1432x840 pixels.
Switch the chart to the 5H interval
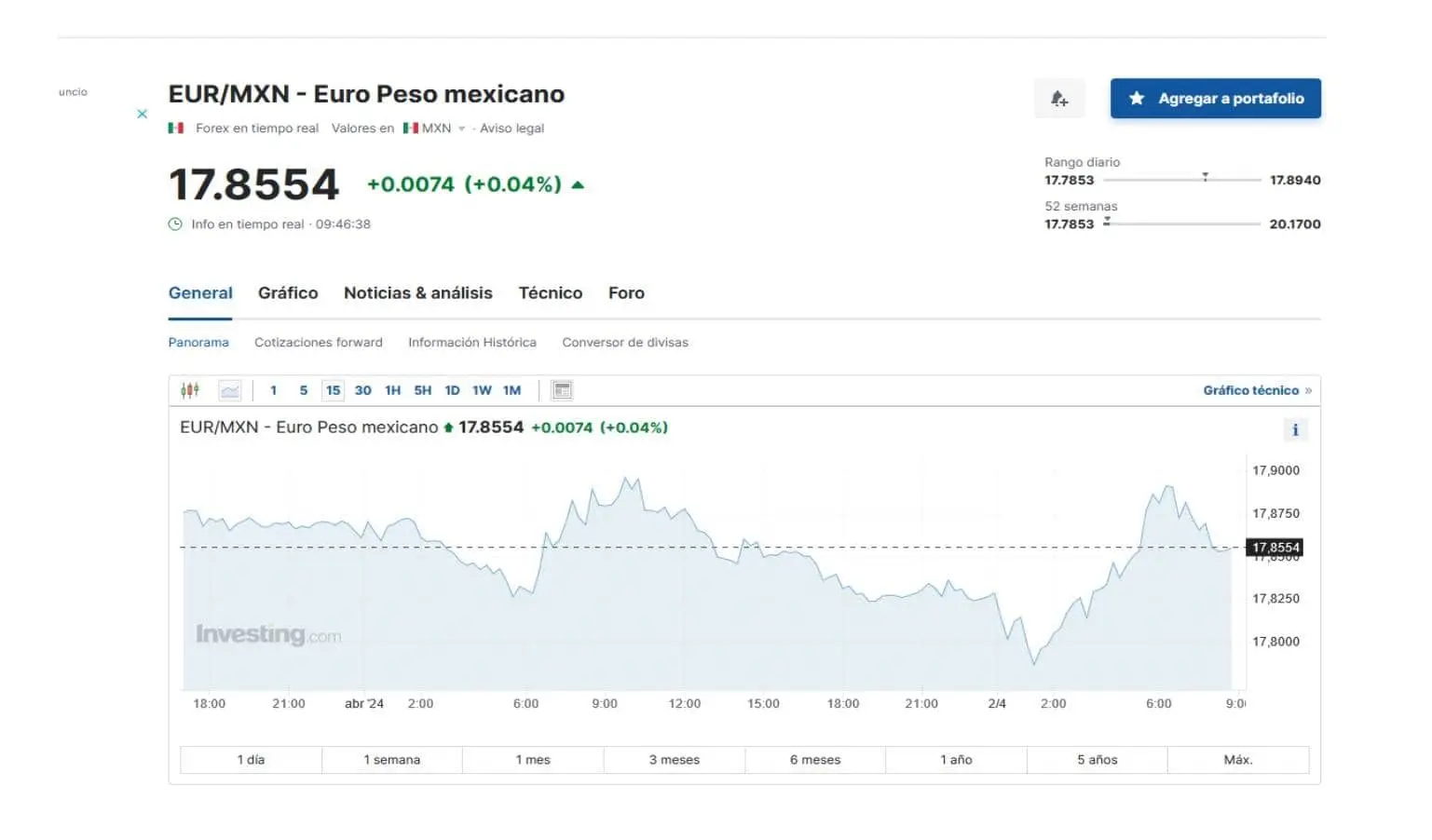pos(422,390)
